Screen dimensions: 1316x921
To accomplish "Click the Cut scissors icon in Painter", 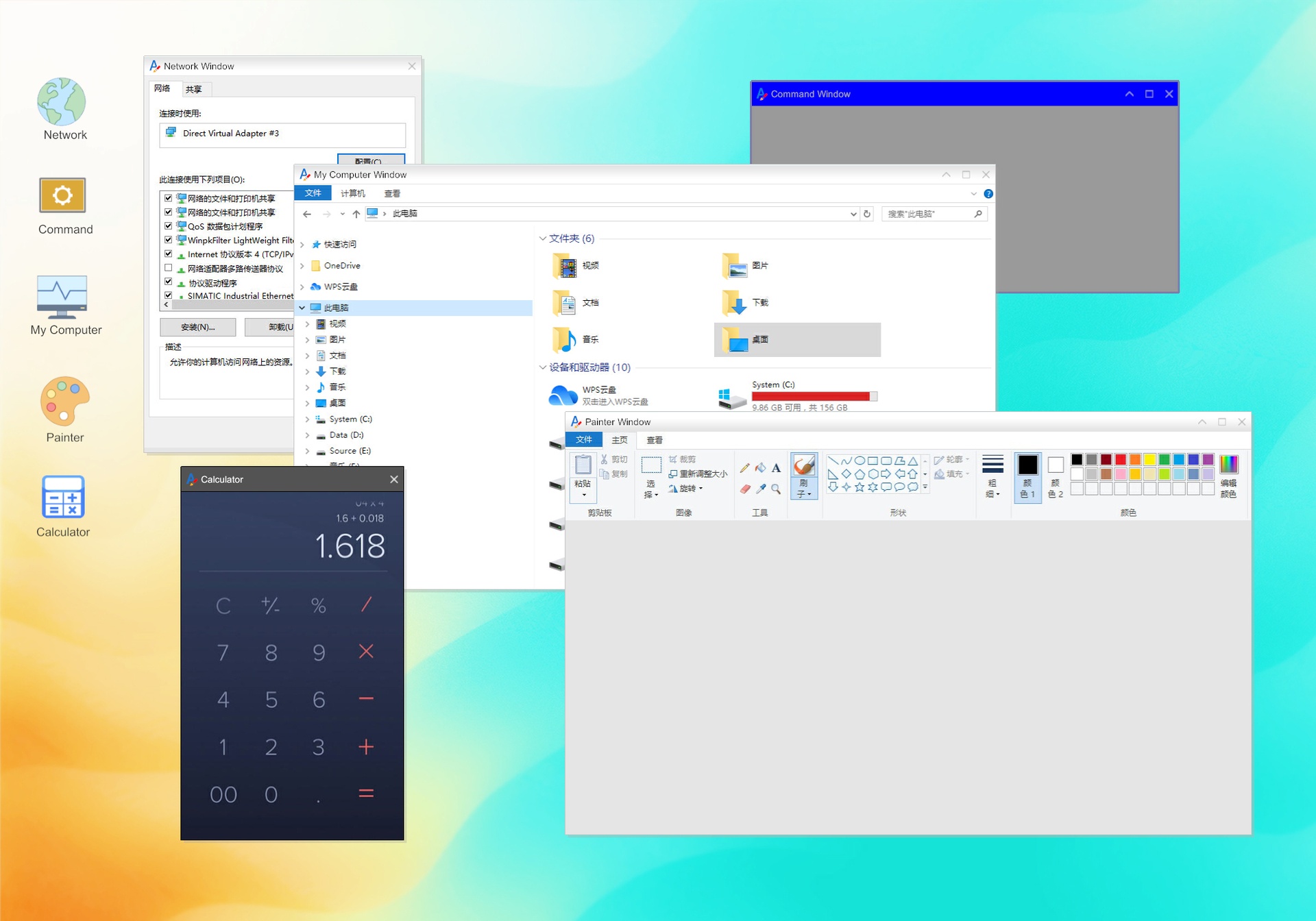I will [x=605, y=459].
